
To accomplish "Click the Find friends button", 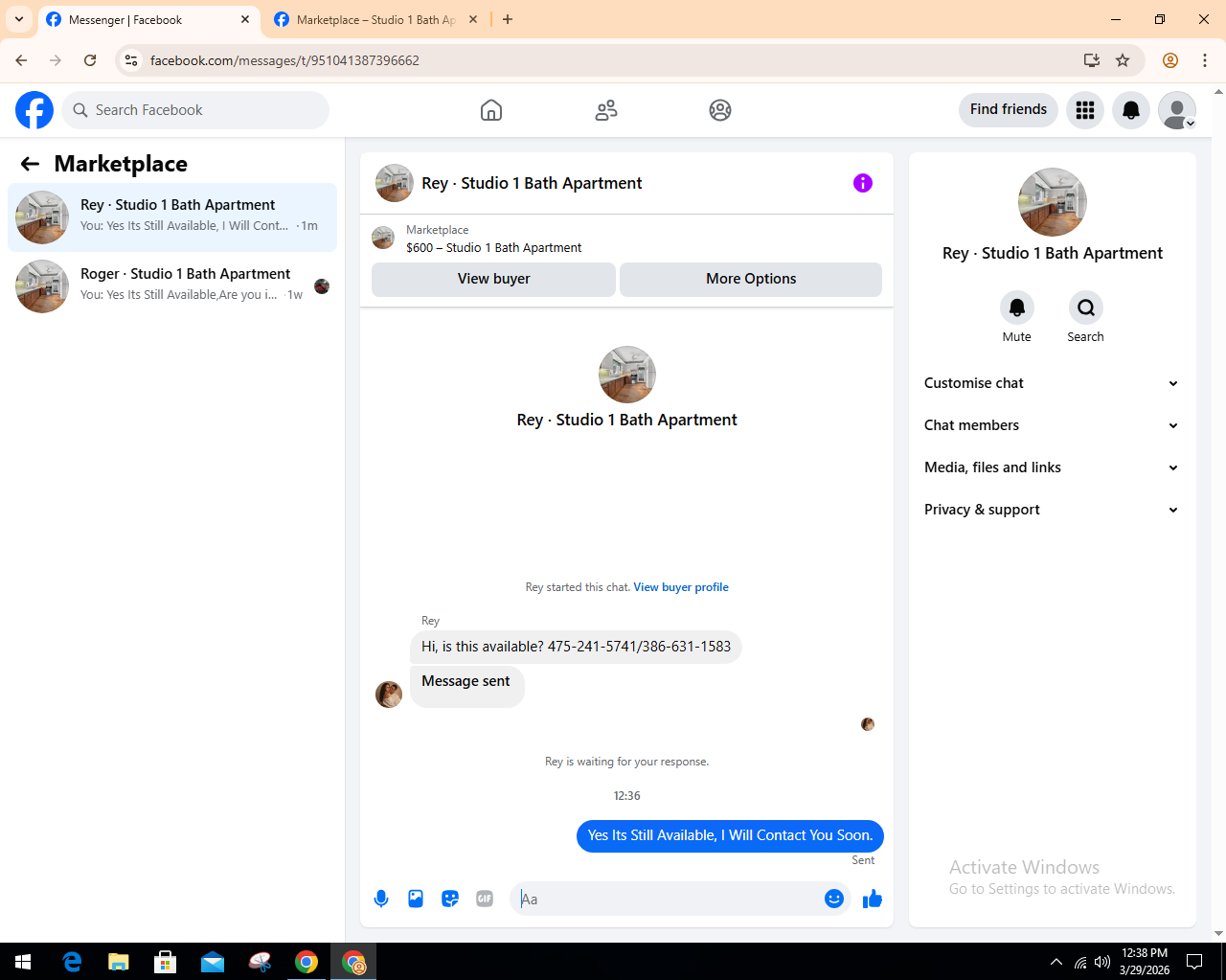I will [1009, 109].
